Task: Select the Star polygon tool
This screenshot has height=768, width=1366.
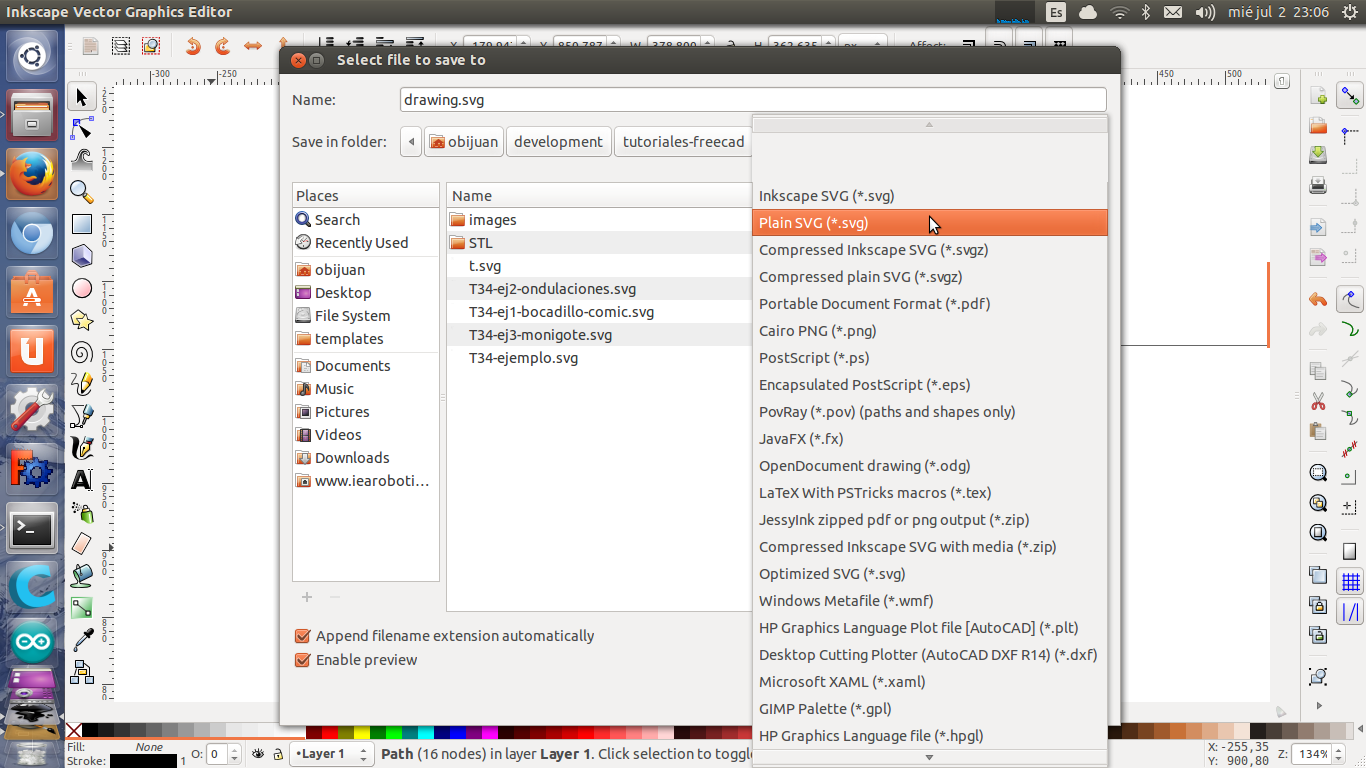Action: pos(82,320)
